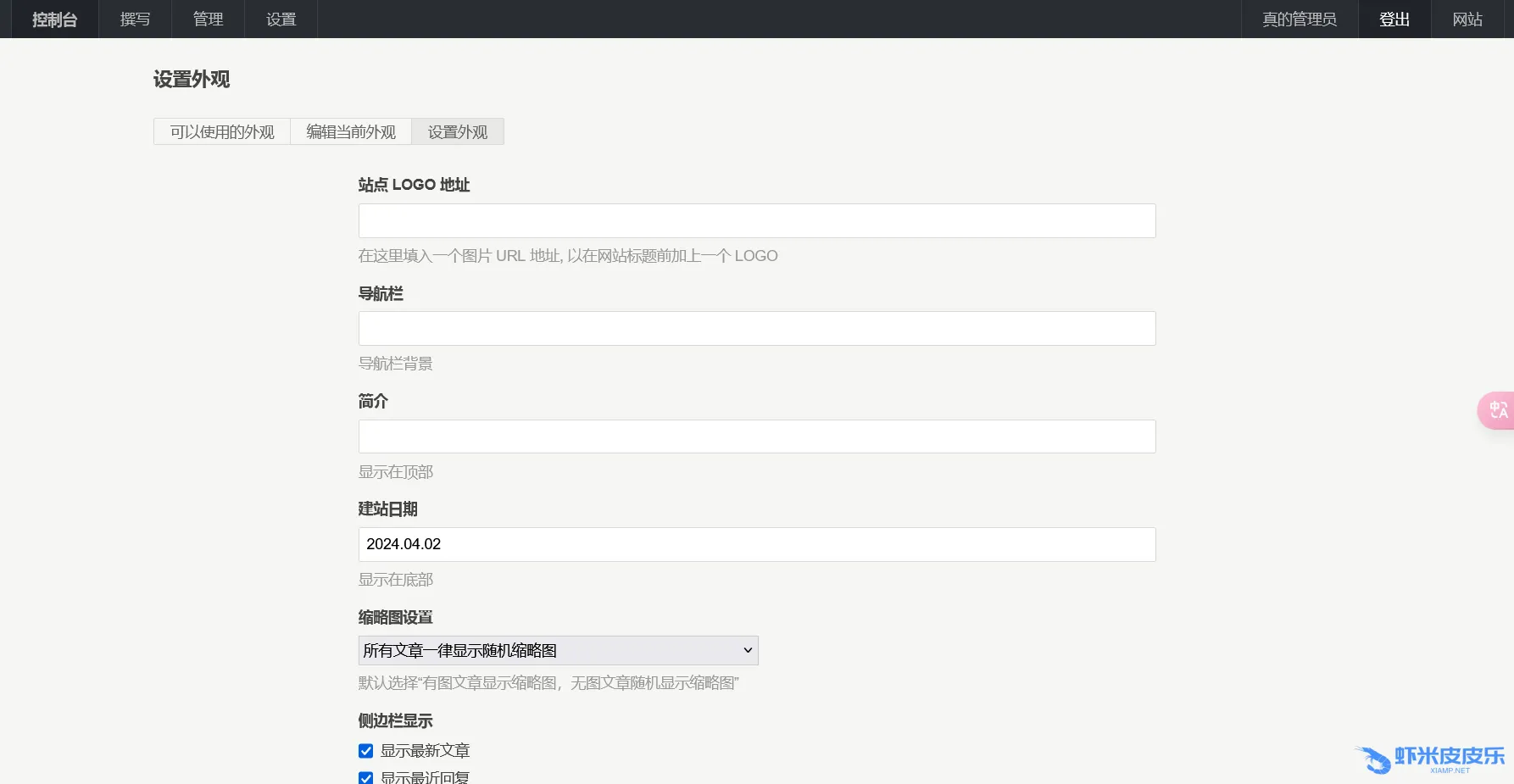Open the 缩略图设置 dropdown

pyautogui.click(x=558, y=651)
